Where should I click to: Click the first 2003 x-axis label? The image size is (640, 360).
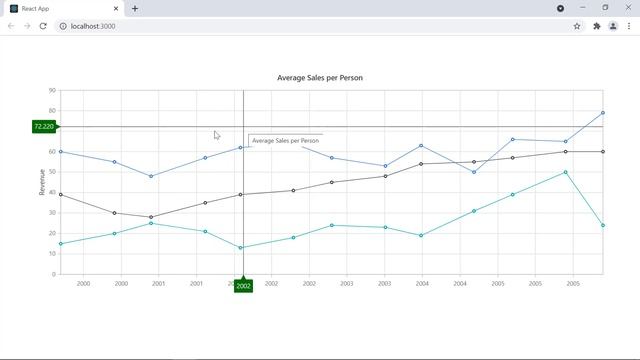(x=347, y=284)
